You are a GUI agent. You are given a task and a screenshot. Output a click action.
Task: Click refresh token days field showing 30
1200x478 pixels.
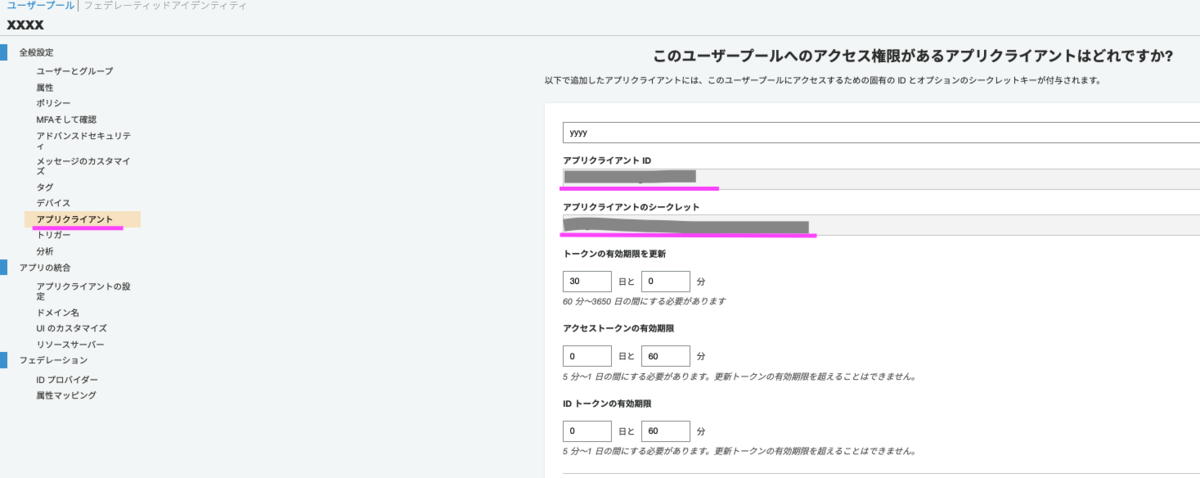(x=587, y=282)
